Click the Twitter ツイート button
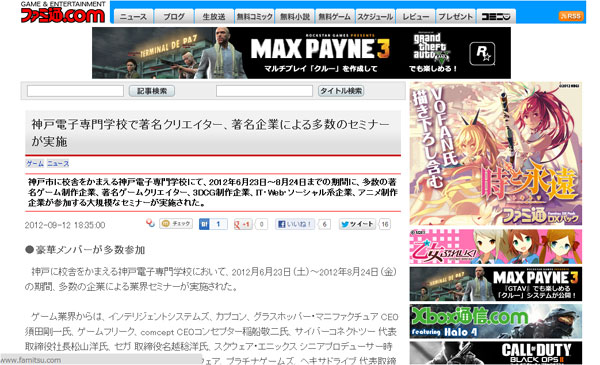This screenshot has width=600, height=365. click(x=357, y=224)
